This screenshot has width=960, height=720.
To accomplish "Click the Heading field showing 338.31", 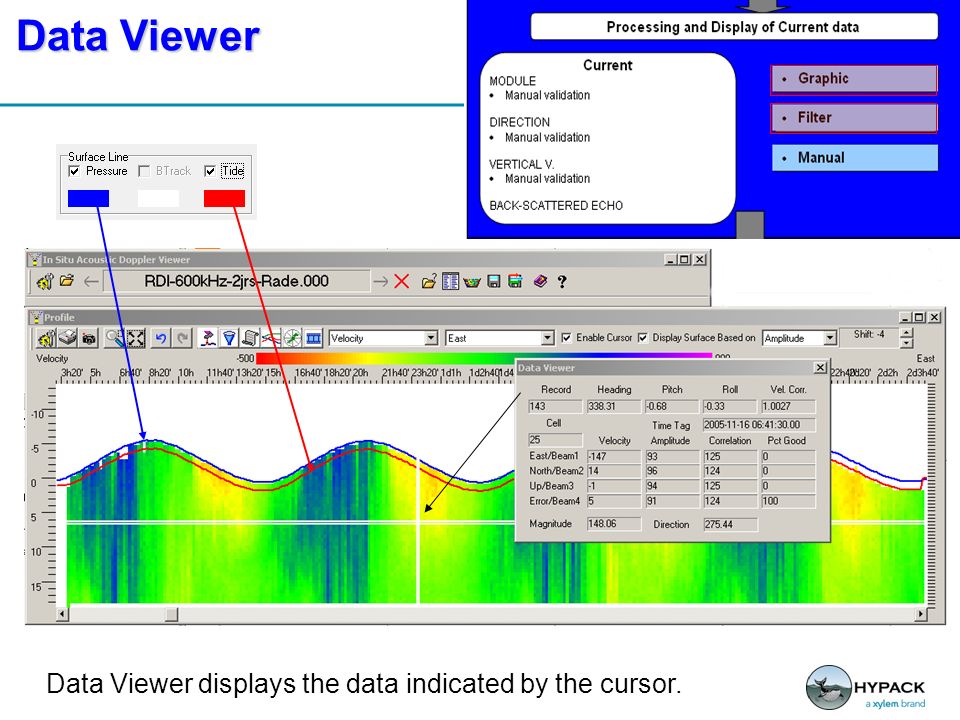I will pos(613,406).
